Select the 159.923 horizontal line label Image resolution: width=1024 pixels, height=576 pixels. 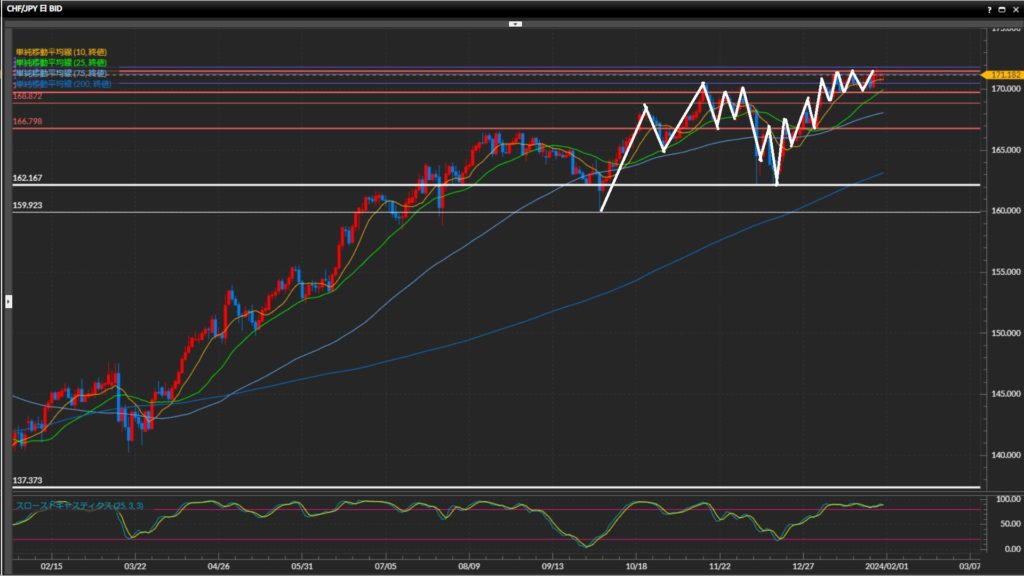(27, 206)
